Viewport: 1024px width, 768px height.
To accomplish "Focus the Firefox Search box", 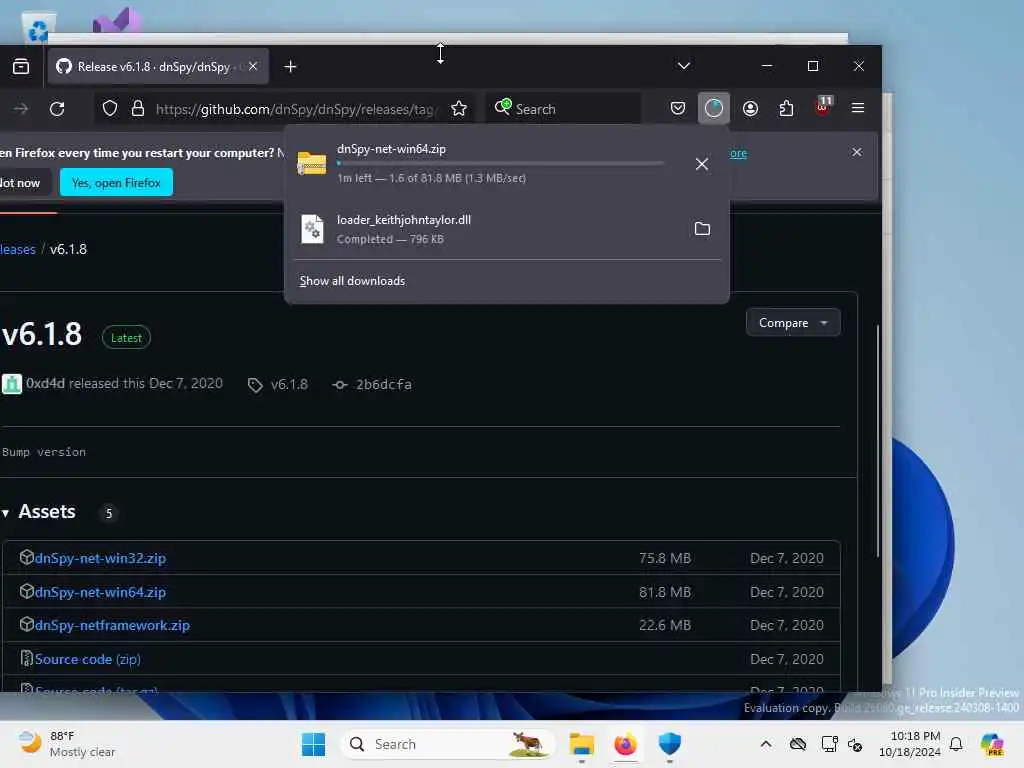I will (x=564, y=108).
